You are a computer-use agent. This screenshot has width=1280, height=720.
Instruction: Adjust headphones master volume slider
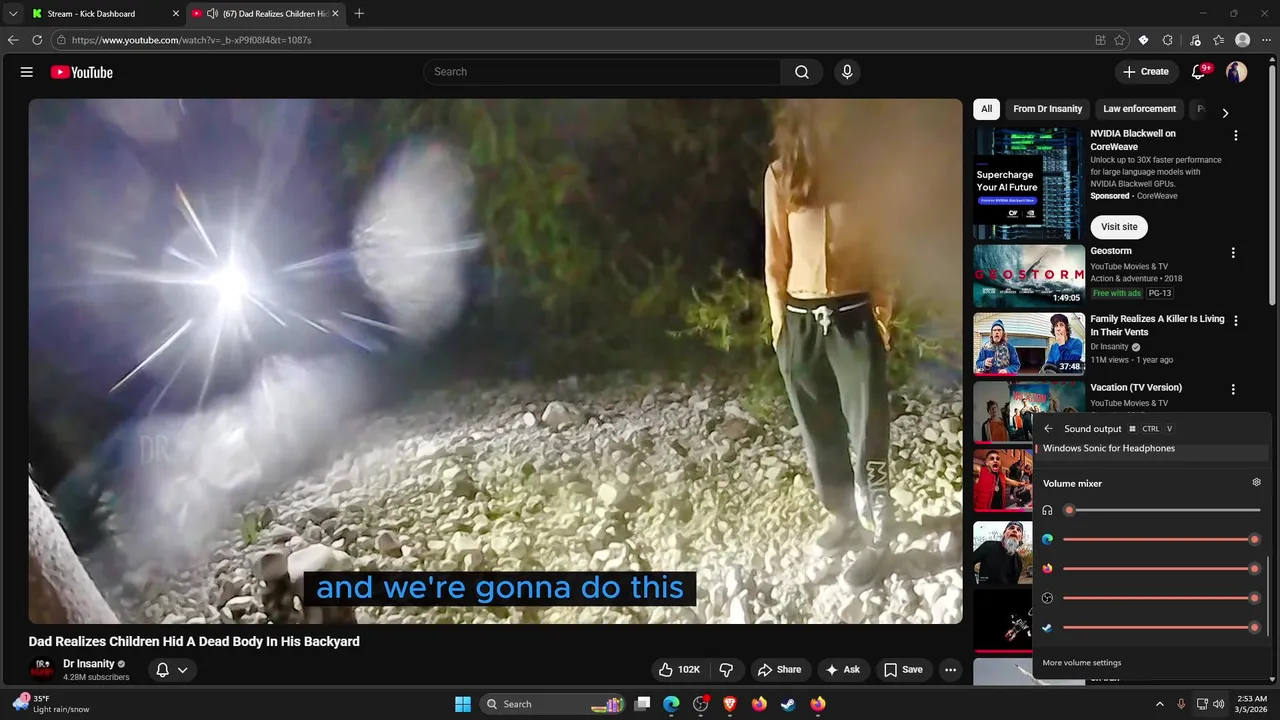(1161, 510)
